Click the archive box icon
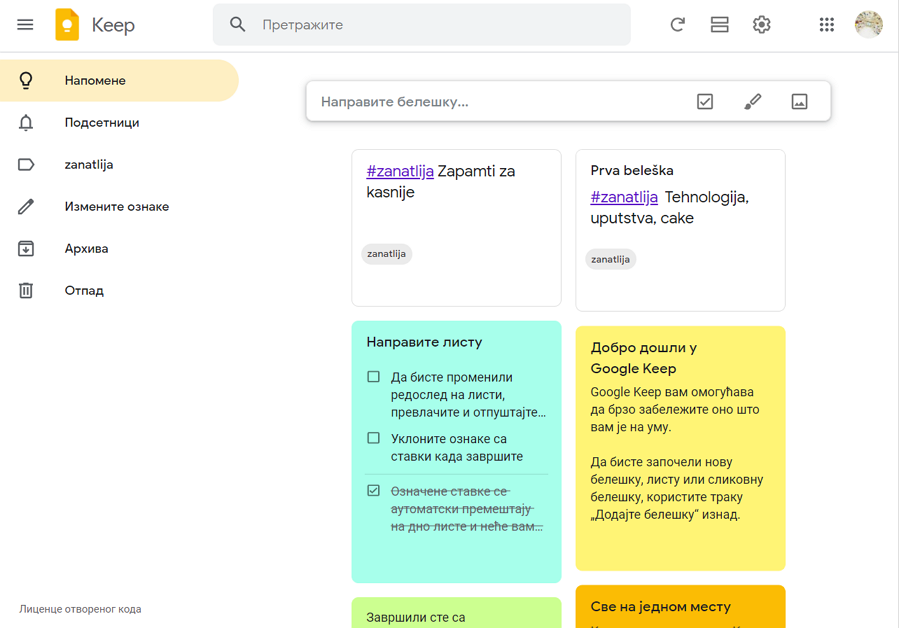Viewport: 899px width, 628px height. tap(26, 248)
